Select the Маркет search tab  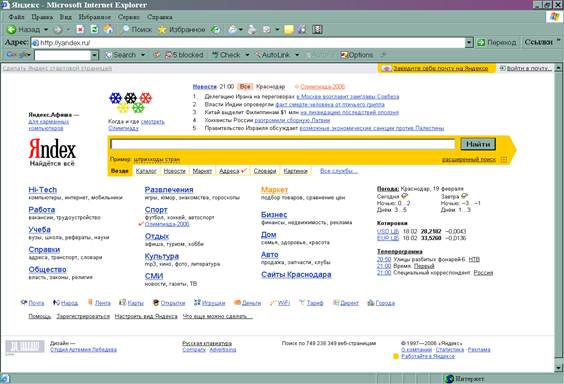coord(202,171)
